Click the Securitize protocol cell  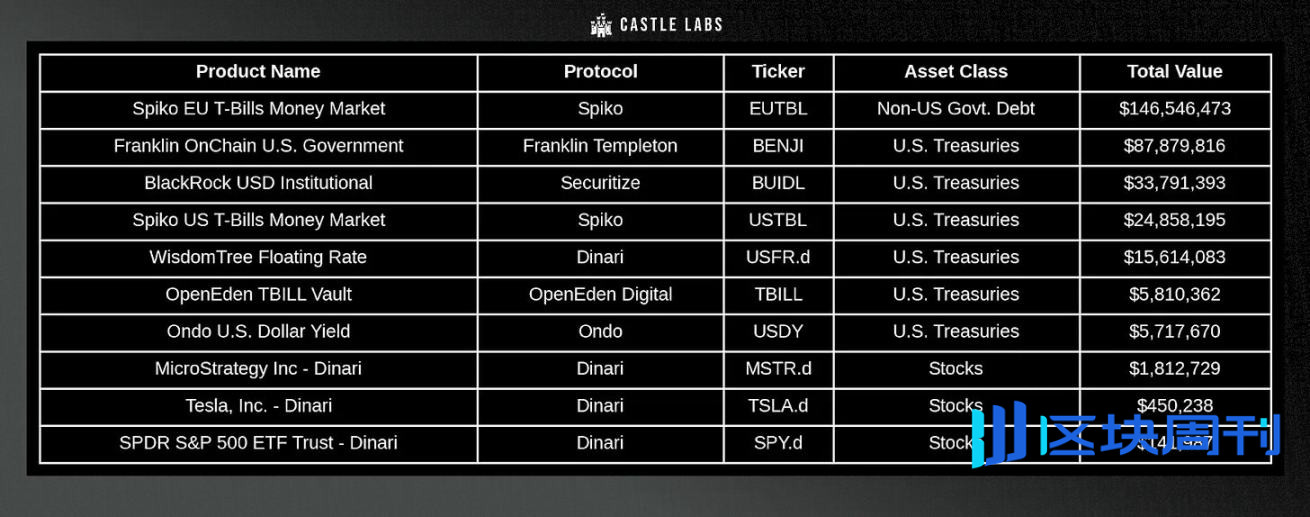click(600, 183)
